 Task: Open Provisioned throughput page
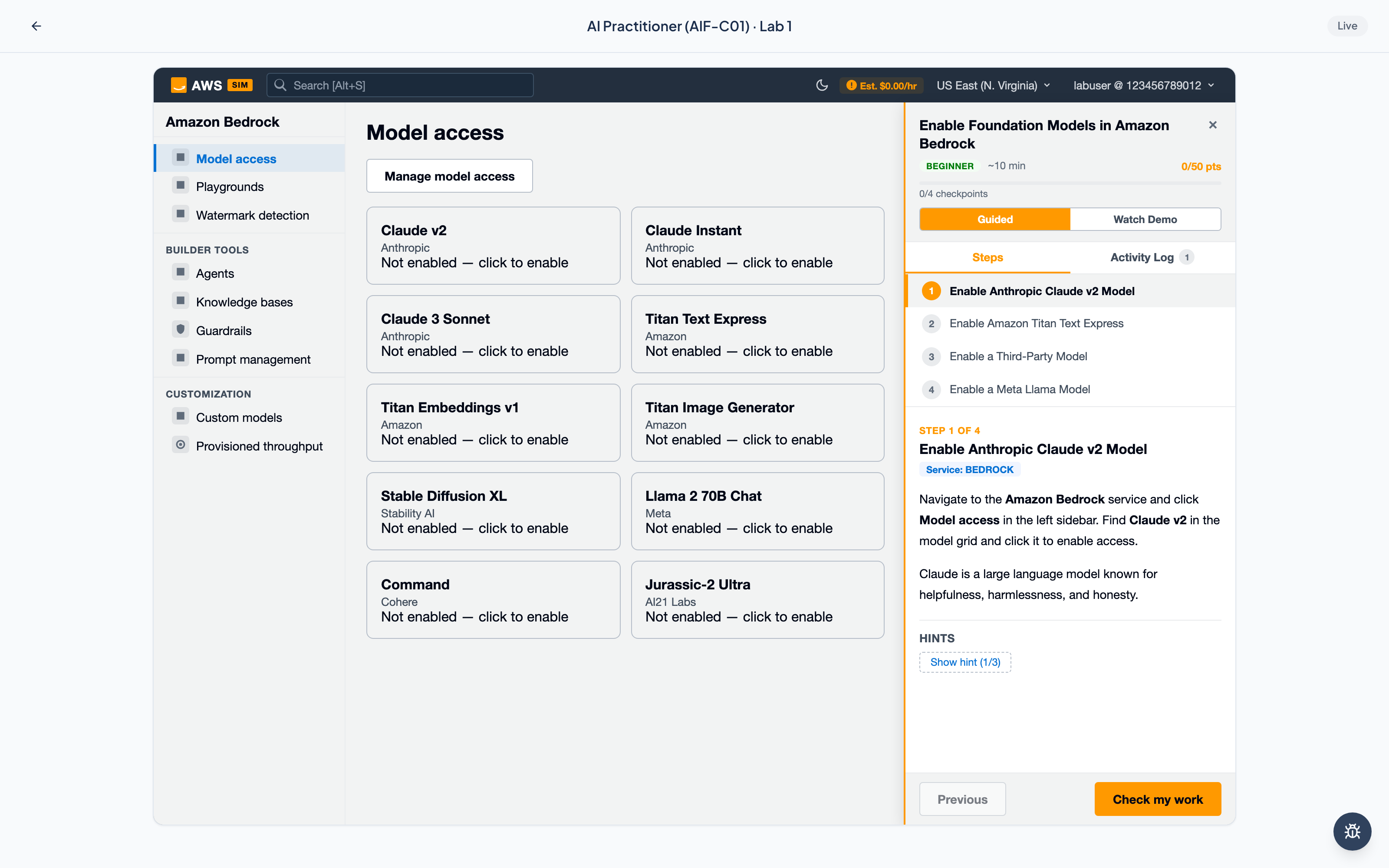pyautogui.click(x=250, y=446)
